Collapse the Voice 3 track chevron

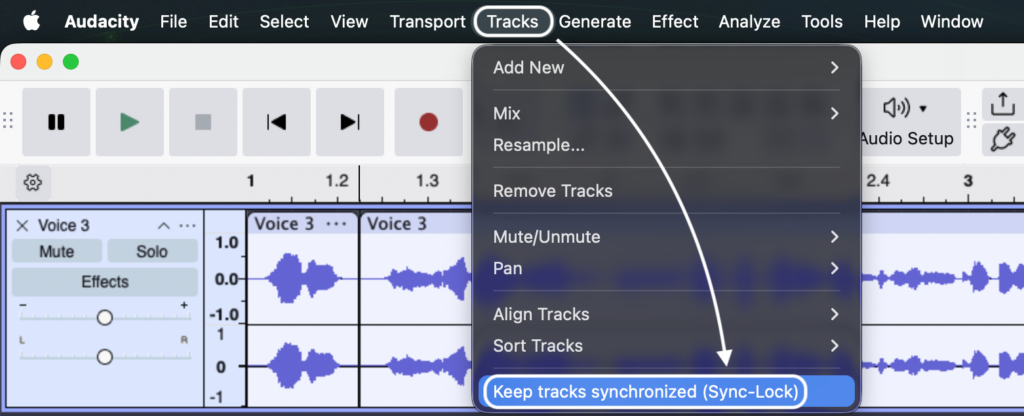click(164, 225)
